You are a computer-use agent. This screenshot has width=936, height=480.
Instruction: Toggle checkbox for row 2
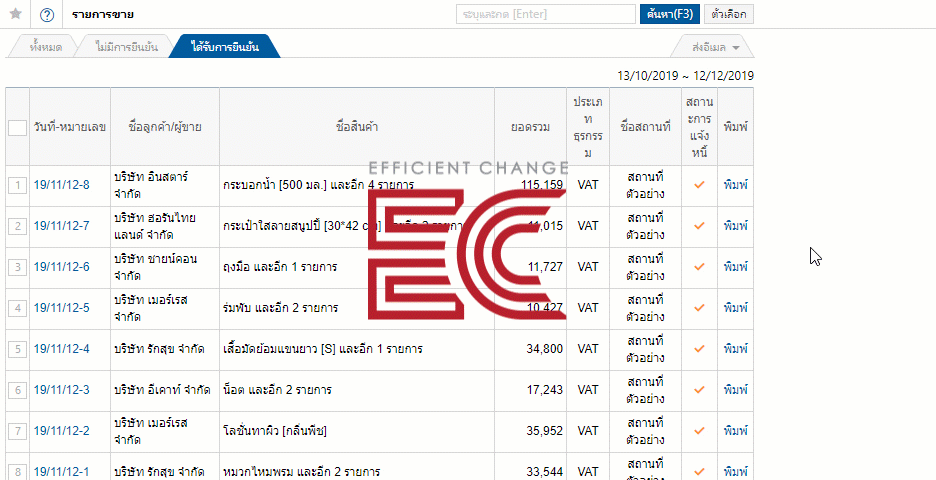click(x=17, y=226)
